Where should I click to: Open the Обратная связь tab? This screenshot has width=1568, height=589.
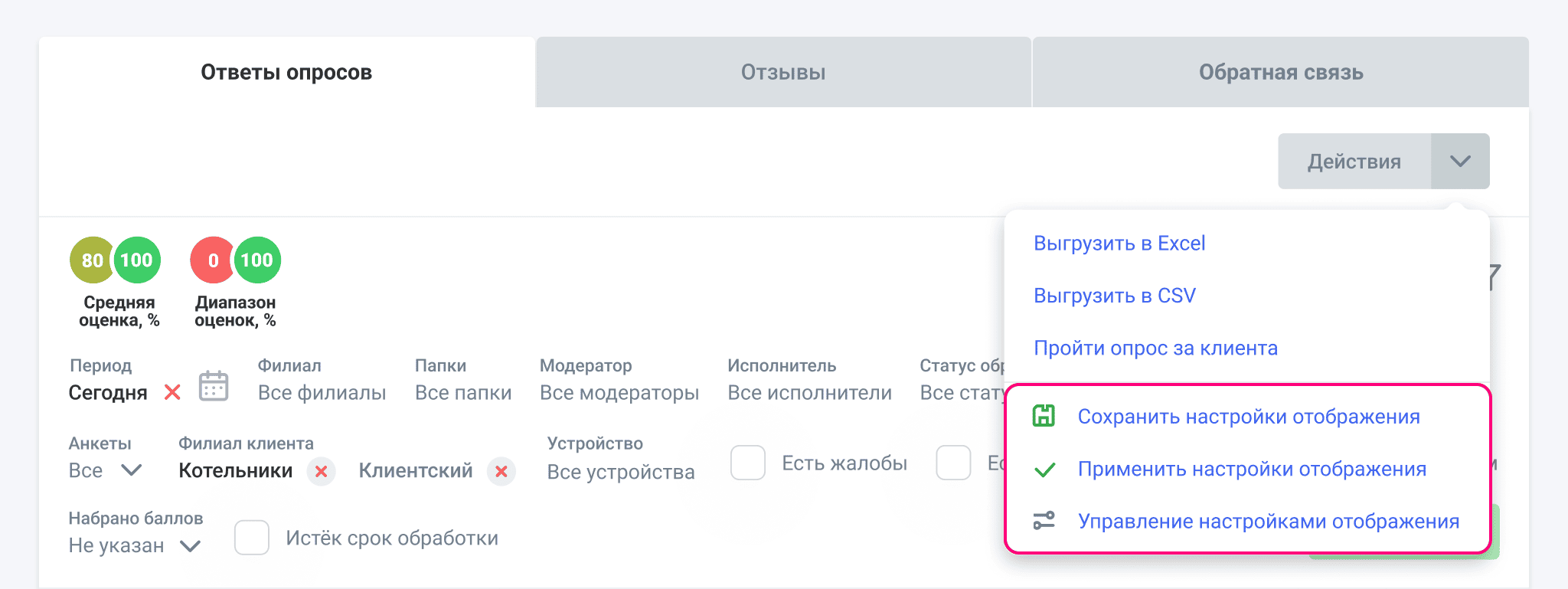[1281, 73]
